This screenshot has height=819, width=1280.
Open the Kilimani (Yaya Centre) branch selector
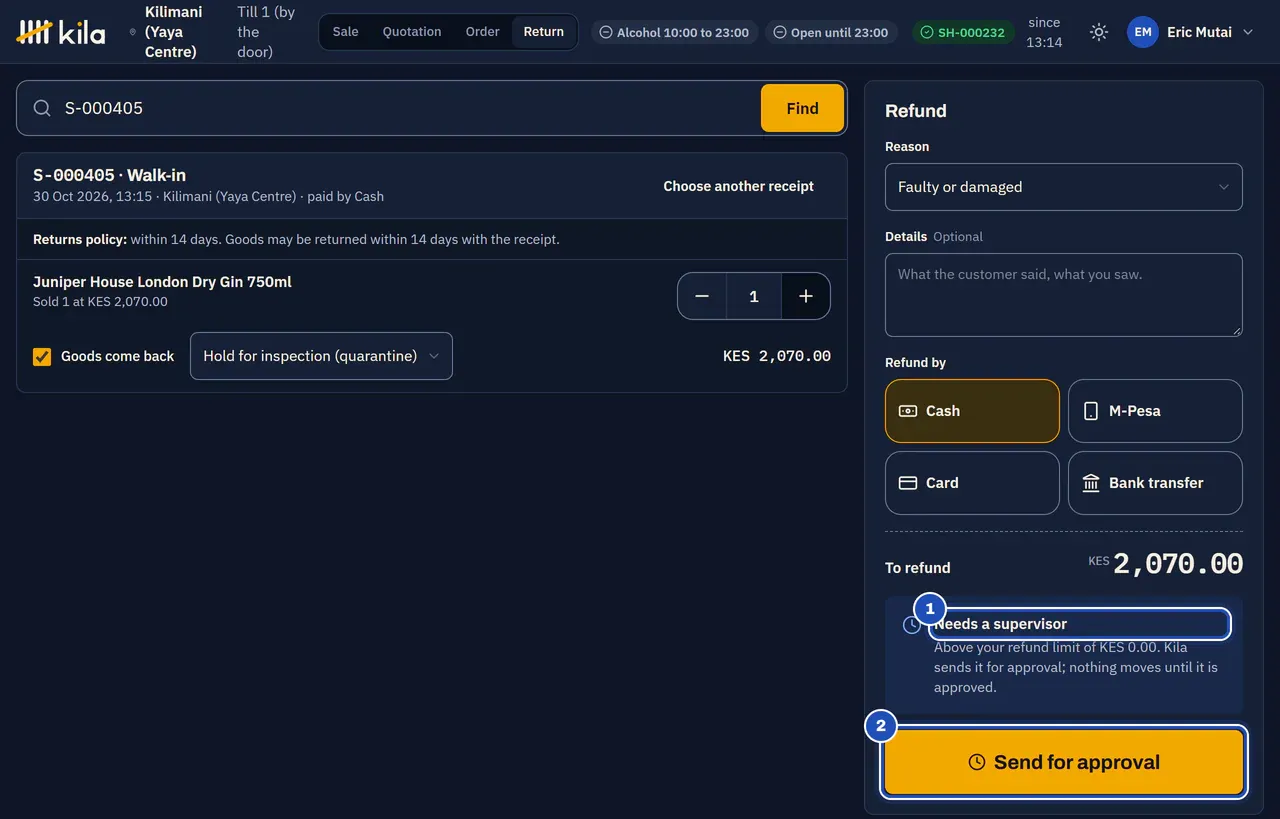point(166,32)
